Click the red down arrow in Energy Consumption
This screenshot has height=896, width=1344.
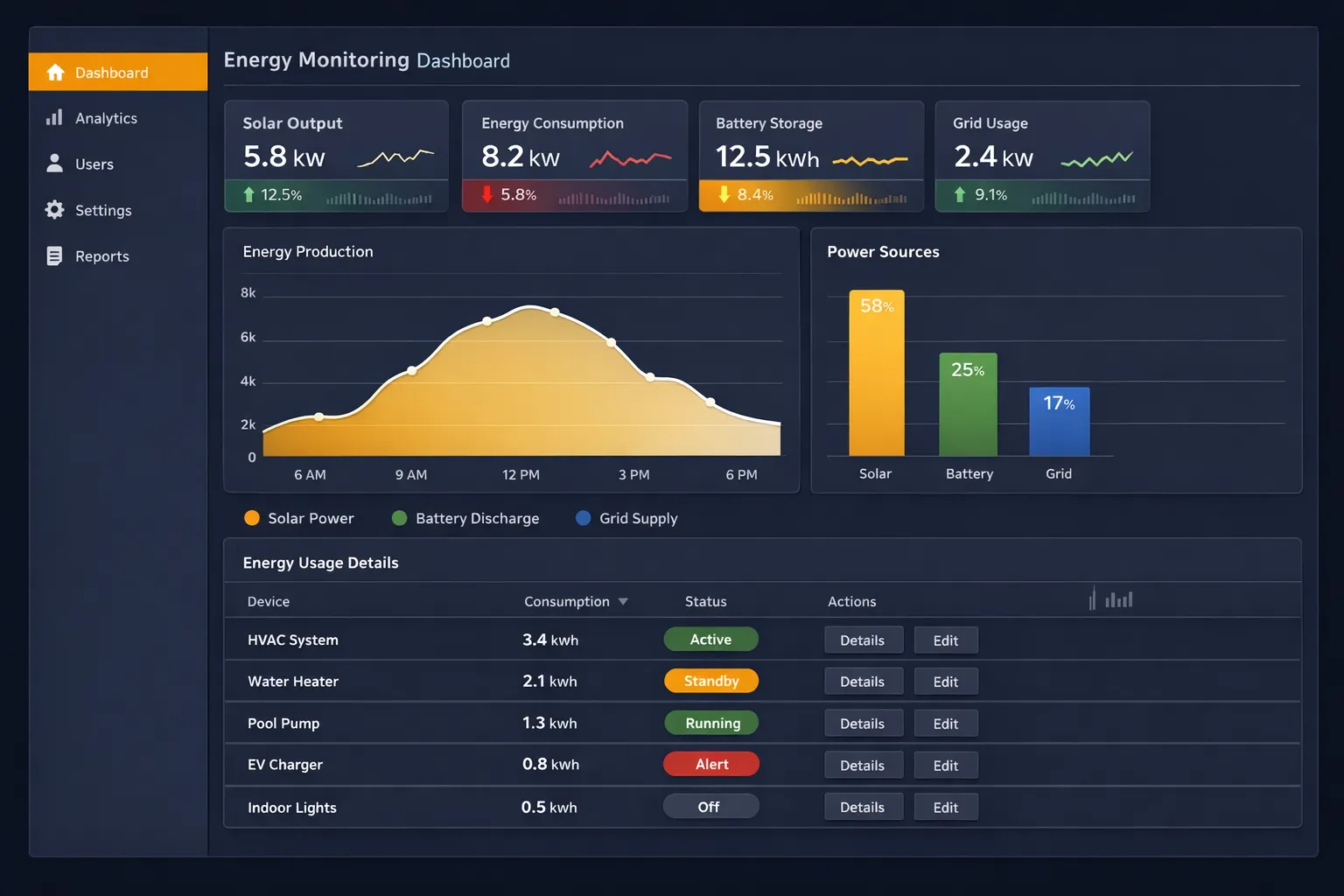point(487,194)
